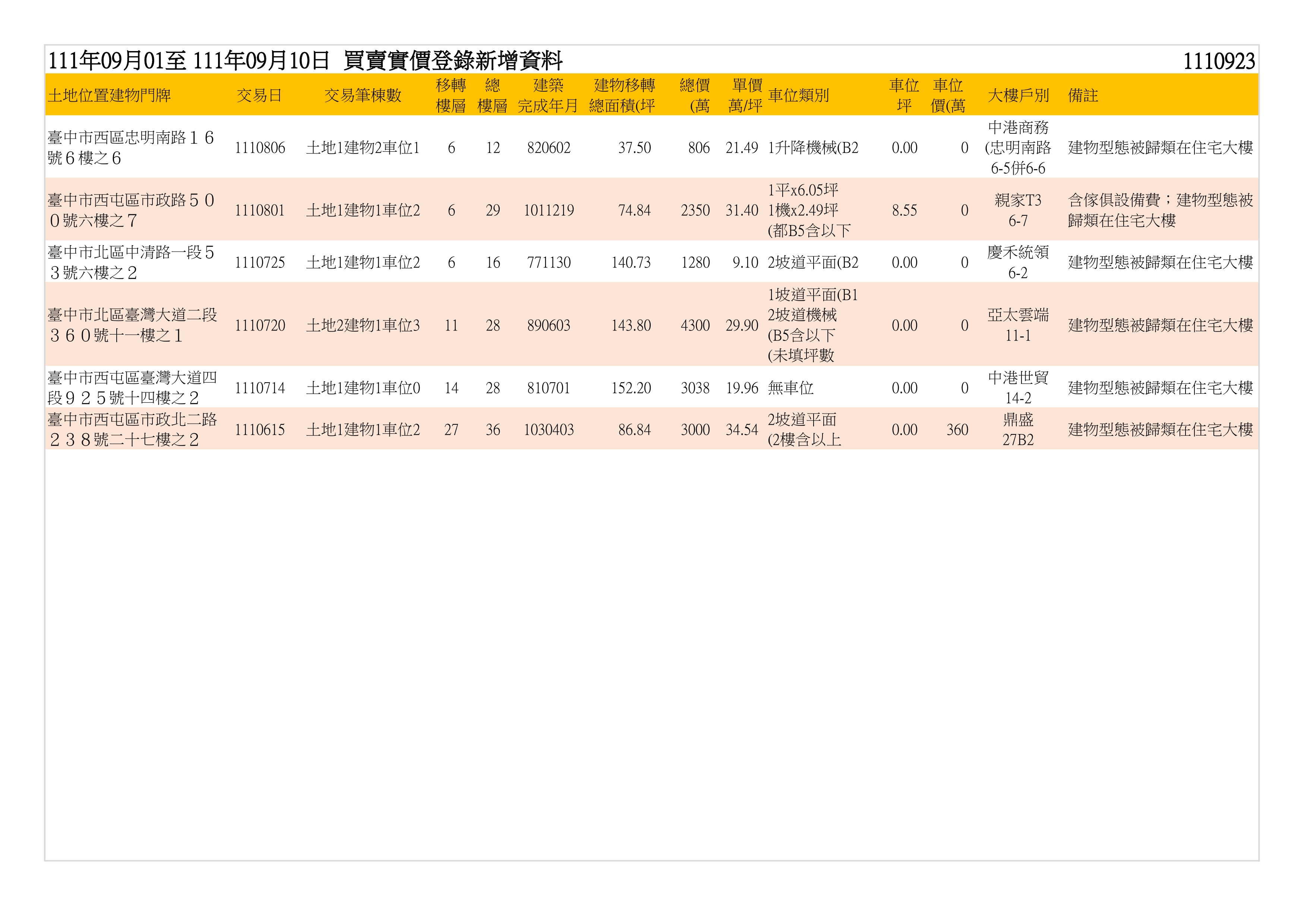Viewport: 1307px width, 924px height.
Task: Select address '臺中市西區忠明南路16號6樓之6'
Action: (131, 148)
